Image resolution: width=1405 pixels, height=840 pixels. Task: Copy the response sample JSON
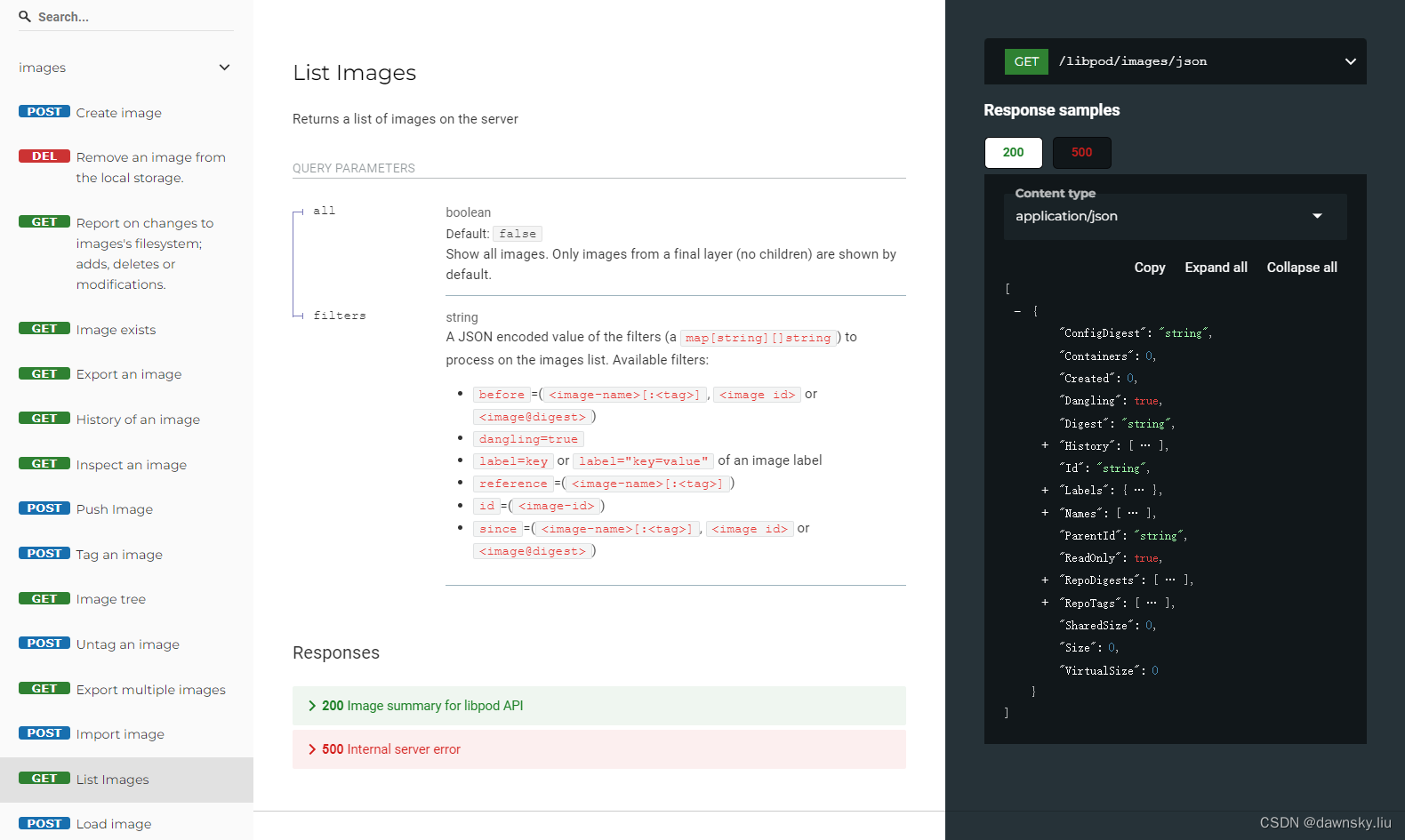click(1149, 268)
